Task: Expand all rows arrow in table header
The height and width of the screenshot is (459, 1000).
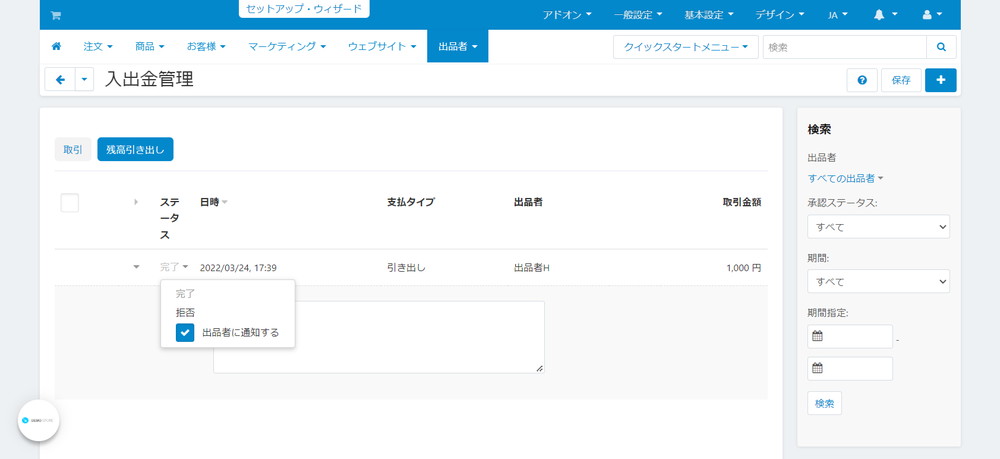Action: (136, 202)
